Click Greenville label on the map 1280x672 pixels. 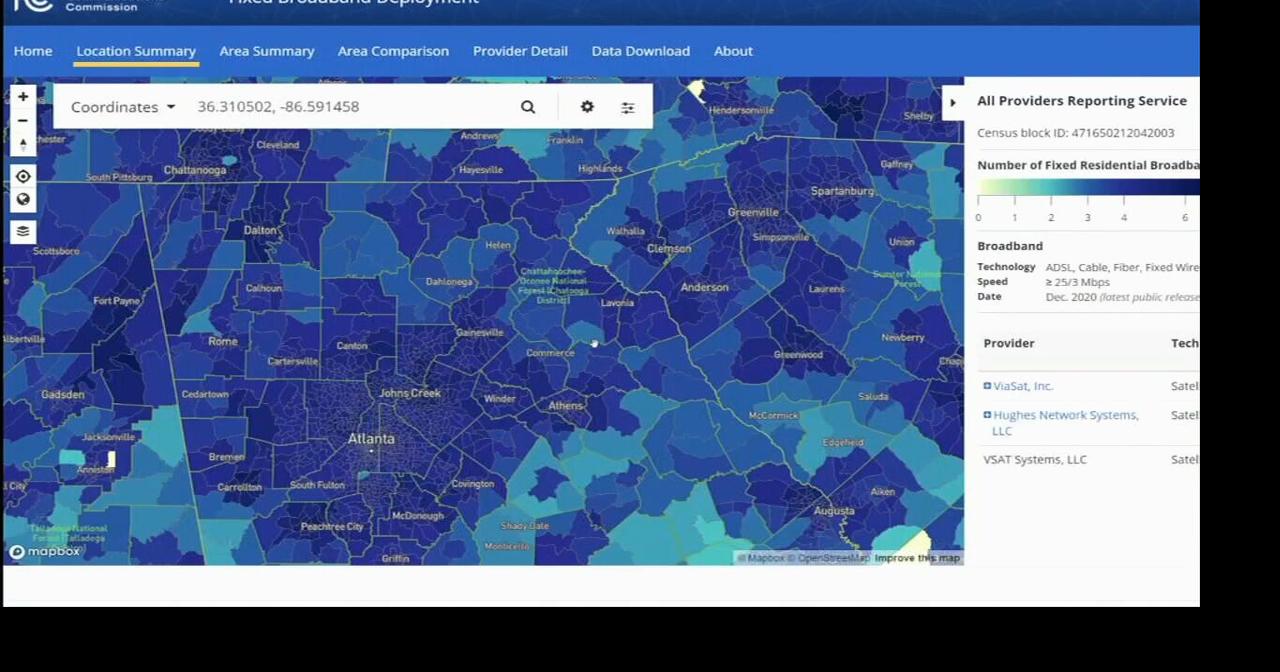tap(753, 212)
